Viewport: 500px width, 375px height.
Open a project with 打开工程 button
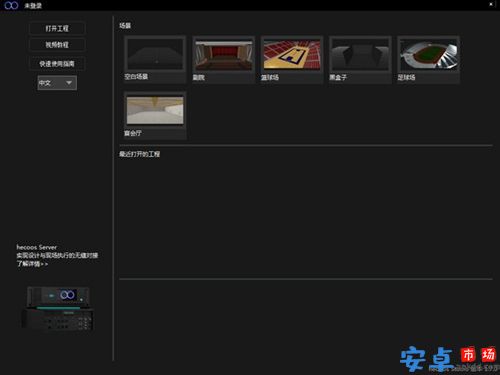[57, 28]
